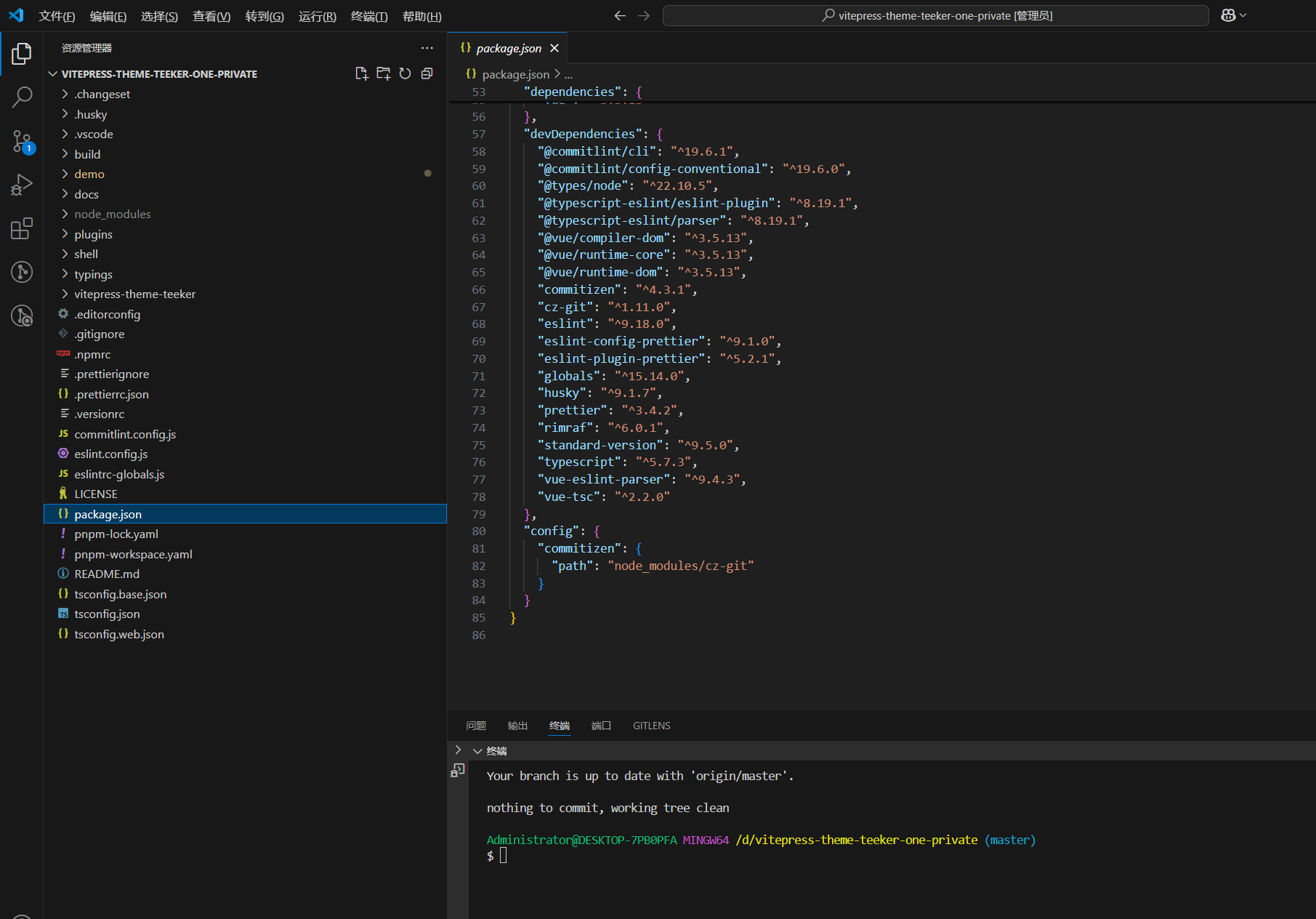Collapse the VITEPRESS-THEME-TEEKER-ONE-PRIVATE root section
This screenshot has height=919, width=1316.
(x=159, y=74)
